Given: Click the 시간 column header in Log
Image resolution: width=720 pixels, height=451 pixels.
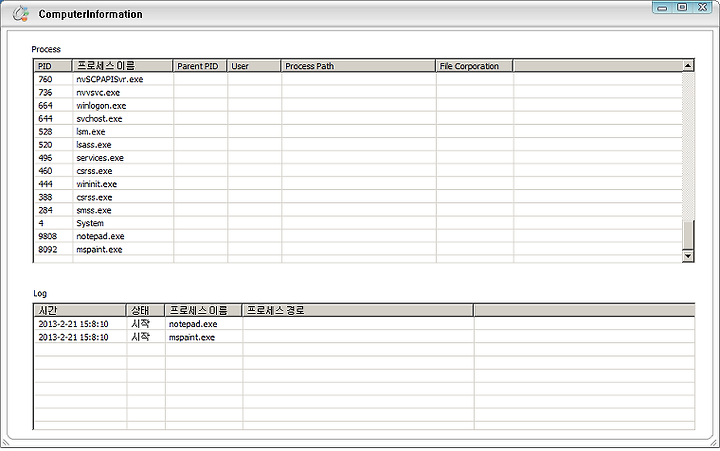Looking at the screenshot, I should (x=80, y=310).
